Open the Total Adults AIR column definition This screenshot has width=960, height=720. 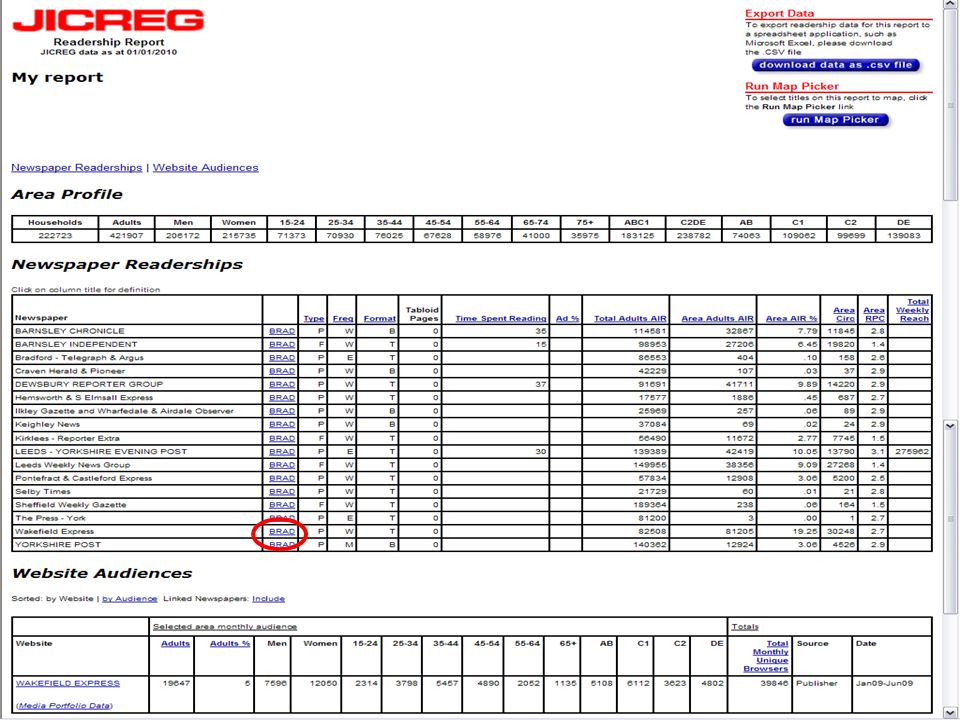pyautogui.click(x=630, y=318)
